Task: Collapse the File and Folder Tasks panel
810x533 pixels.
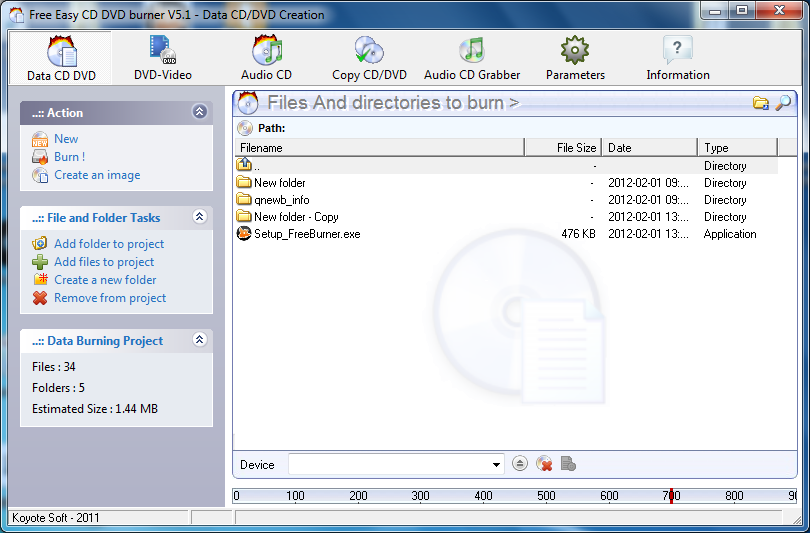Action: (x=199, y=216)
